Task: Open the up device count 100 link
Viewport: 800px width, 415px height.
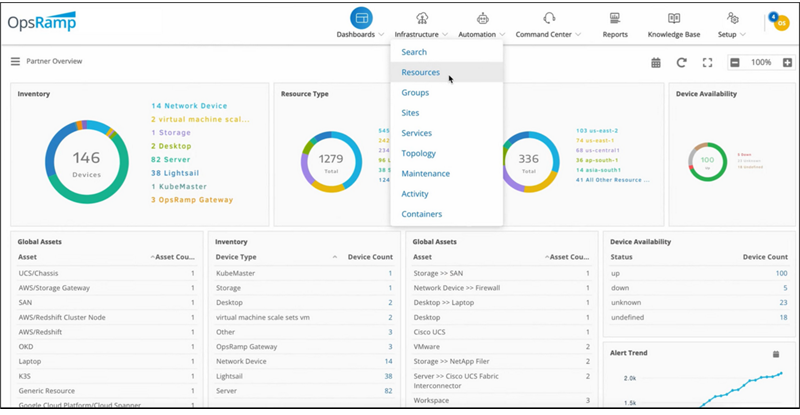Action: [781, 274]
